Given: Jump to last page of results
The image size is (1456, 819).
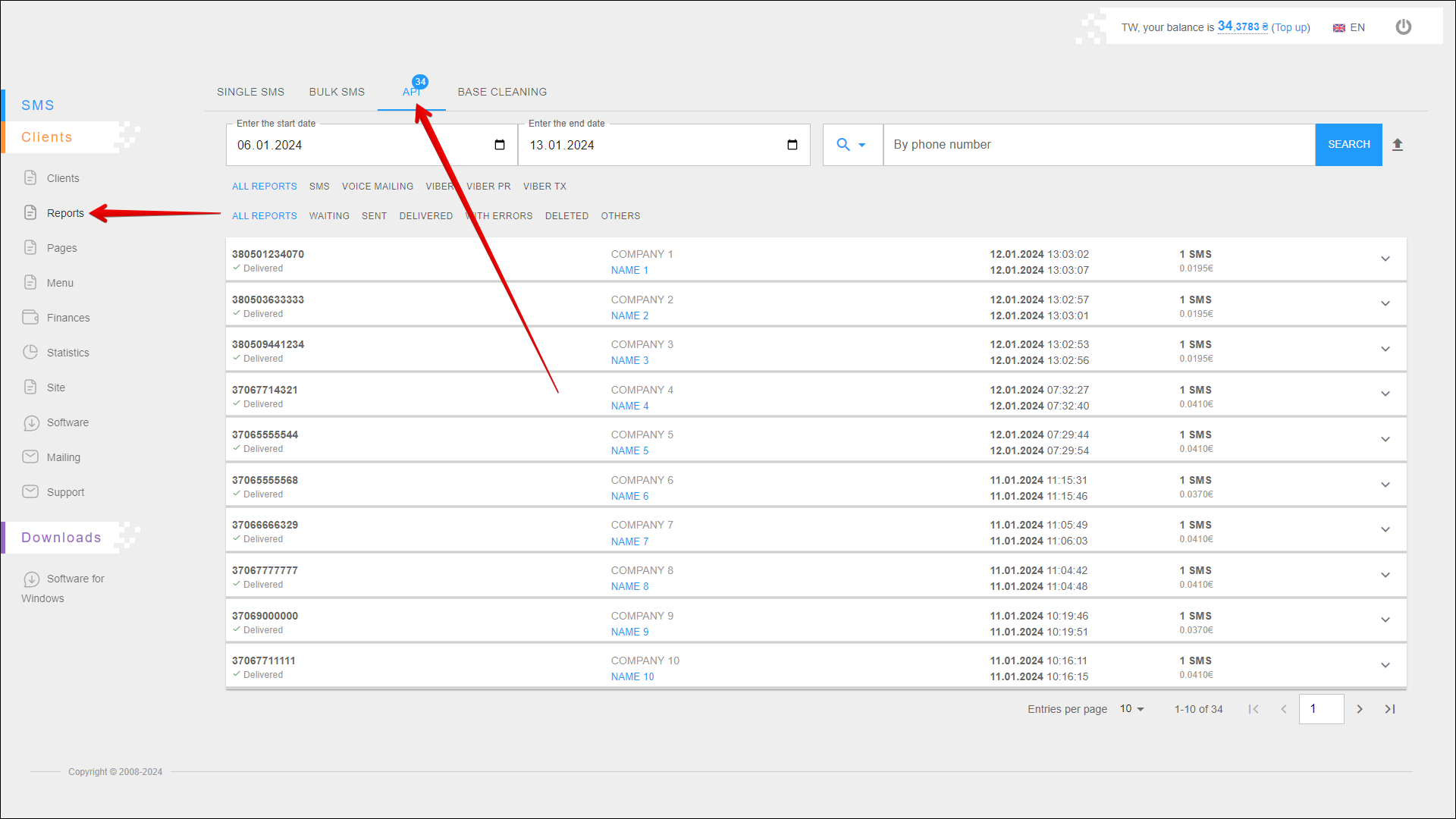Looking at the screenshot, I should (x=1390, y=709).
